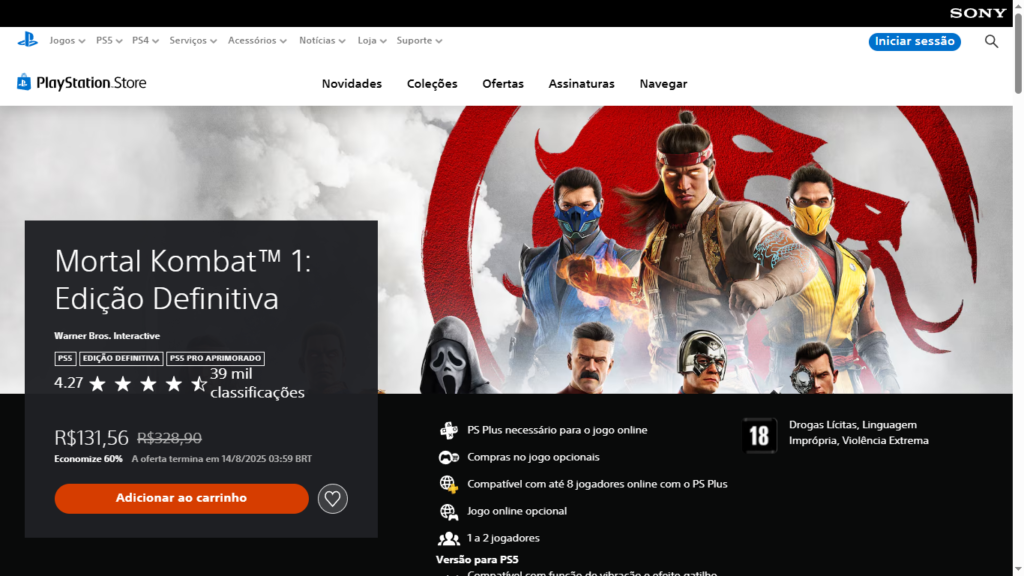The height and width of the screenshot is (576, 1024).
Task: Click the discounted price R$131,56
Action: [91, 438]
